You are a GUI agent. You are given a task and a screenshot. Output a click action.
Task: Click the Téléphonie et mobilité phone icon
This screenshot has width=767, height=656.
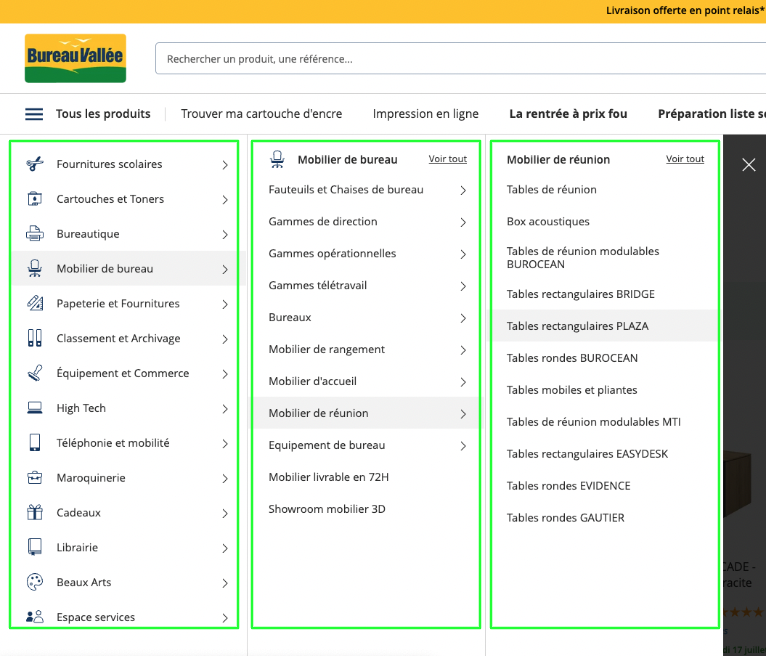(x=35, y=443)
